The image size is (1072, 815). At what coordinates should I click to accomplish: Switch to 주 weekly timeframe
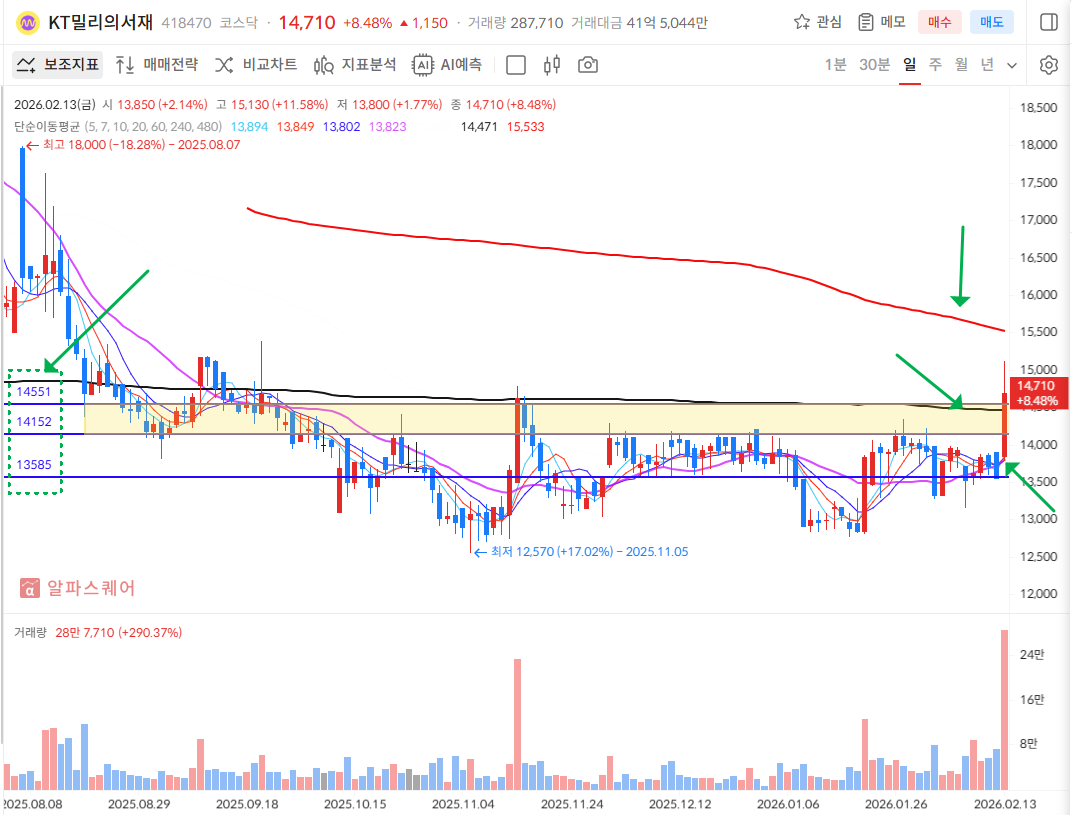click(x=935, y=65)
